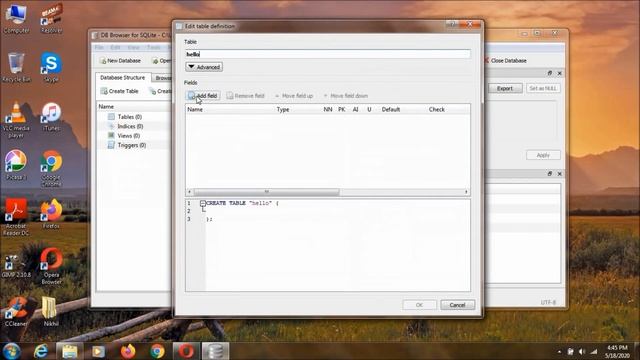Click New Database in DB Browser toolbar

(120, 60)
